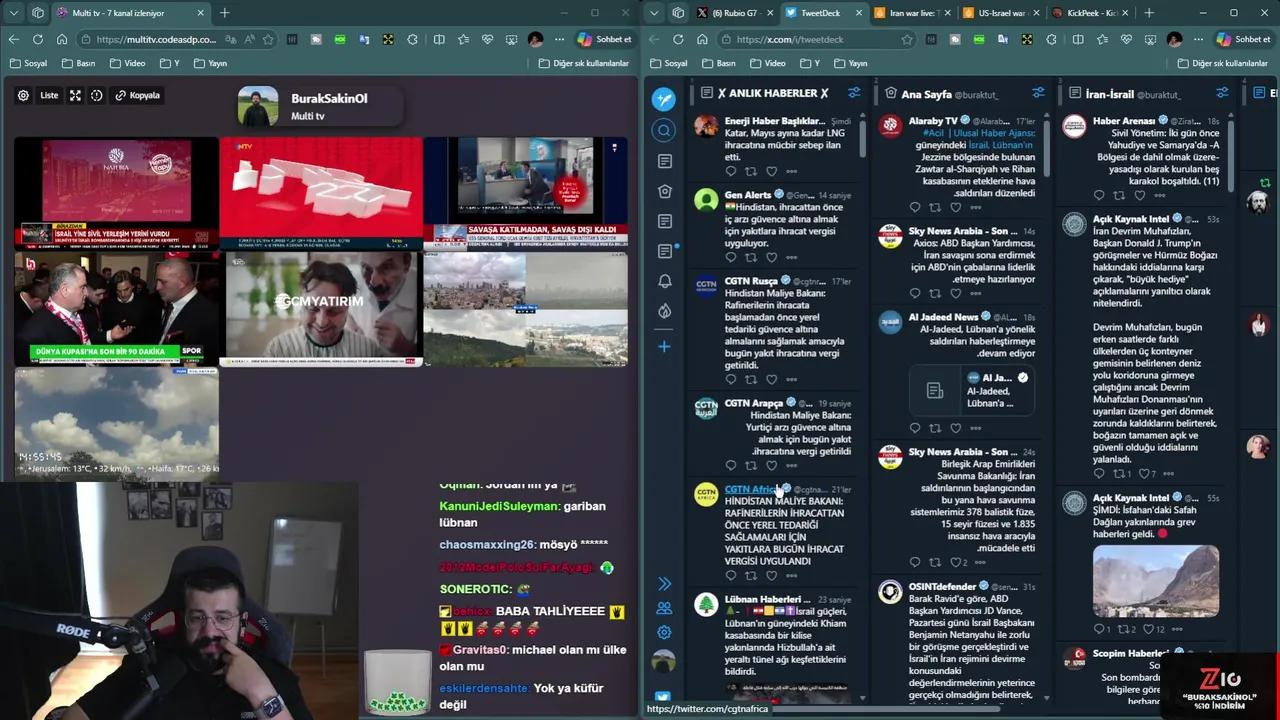Favorite the page with star in left window
This screenshot has width=1280, height=720.
coord(268,39)
